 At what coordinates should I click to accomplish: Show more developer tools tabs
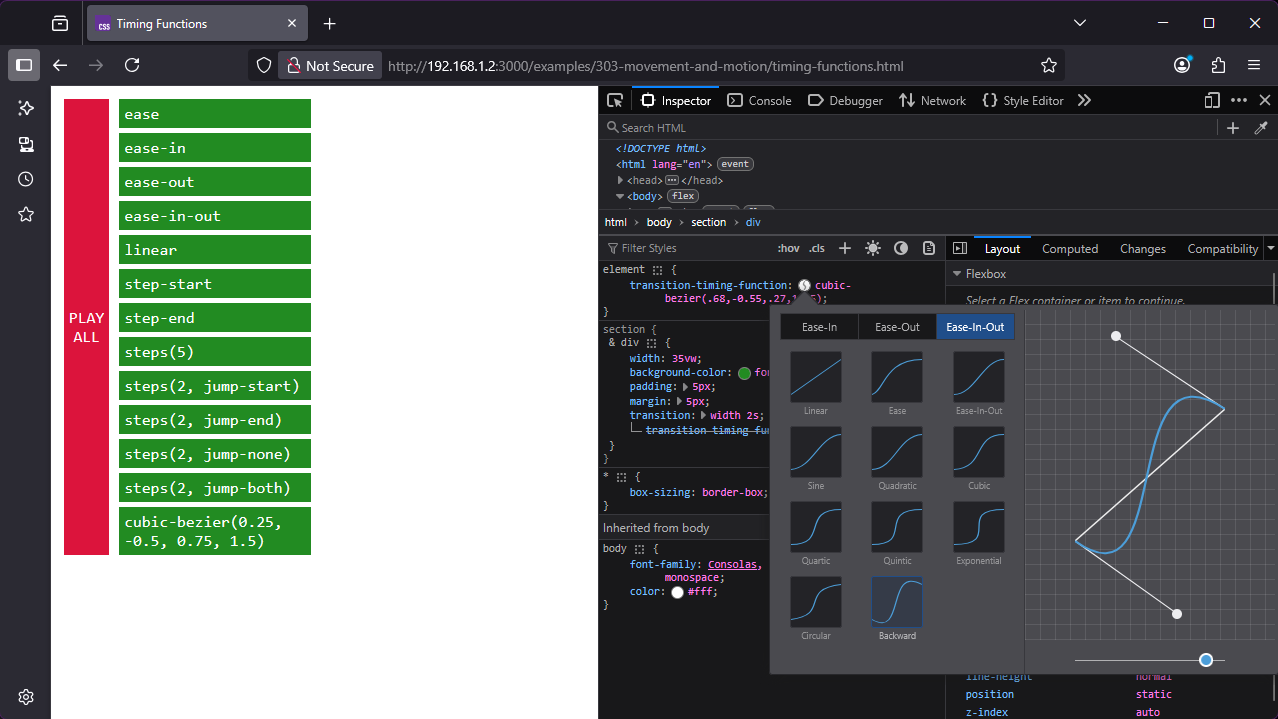[x=1084, y=100]
